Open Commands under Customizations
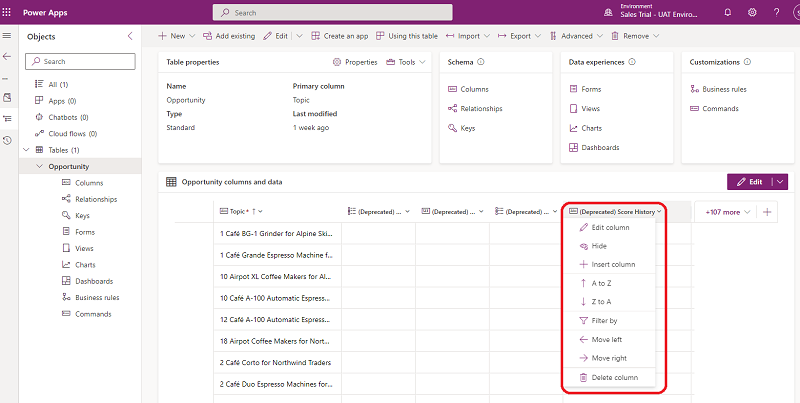The width and height of the screenshot is (800, 403). click(x=714, y=108)
